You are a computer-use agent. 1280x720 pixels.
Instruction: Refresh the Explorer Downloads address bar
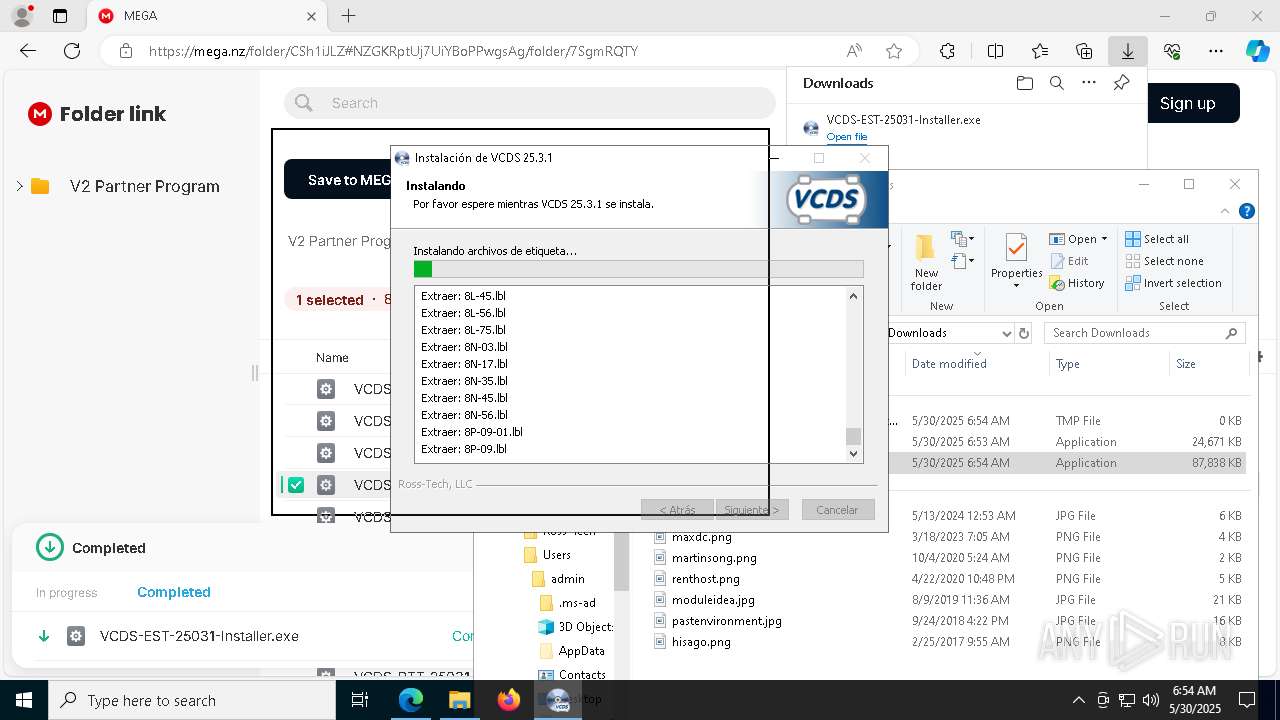tap(1024, 333)
